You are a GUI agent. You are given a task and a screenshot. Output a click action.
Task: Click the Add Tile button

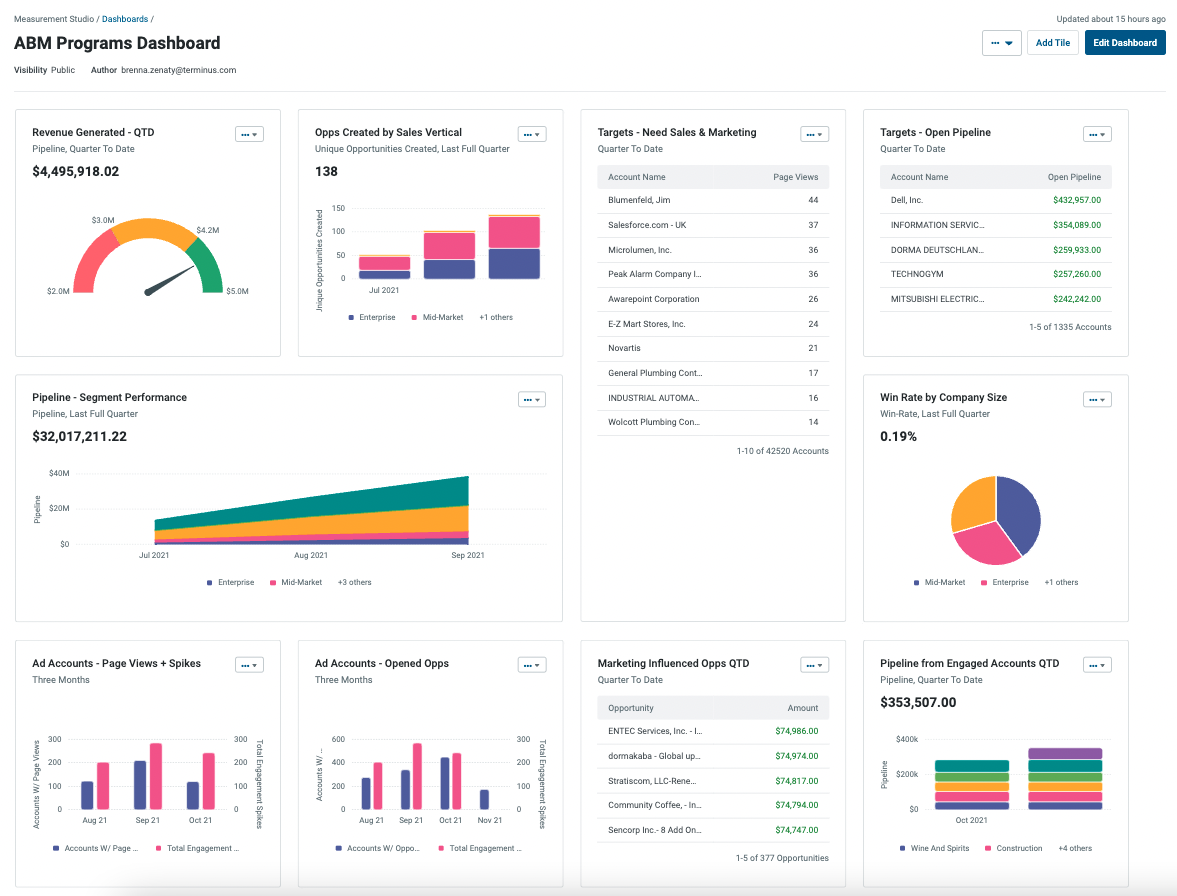pos(1052,42)
